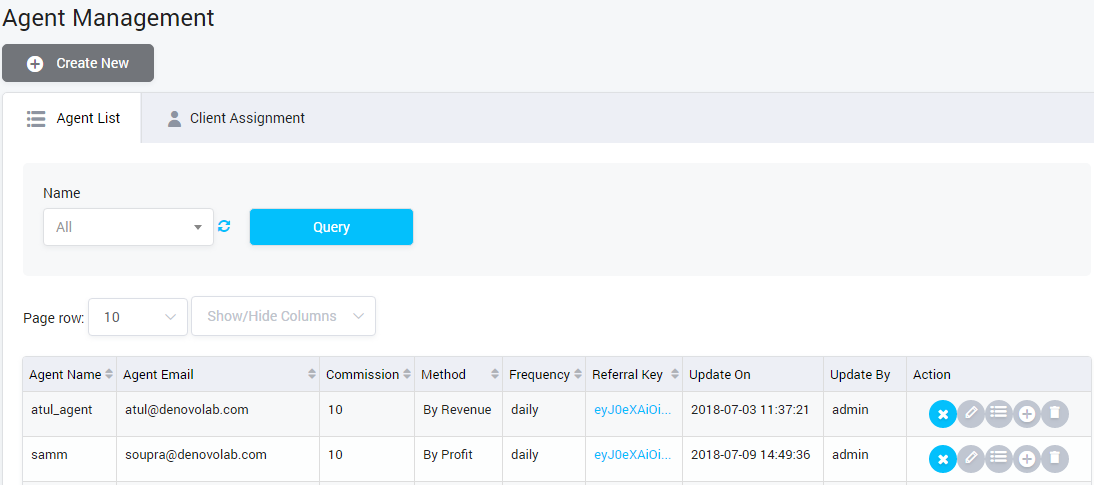Sort the table by Commission column
The width and height of the screenshot is (1094, 485).
[366, 375]
